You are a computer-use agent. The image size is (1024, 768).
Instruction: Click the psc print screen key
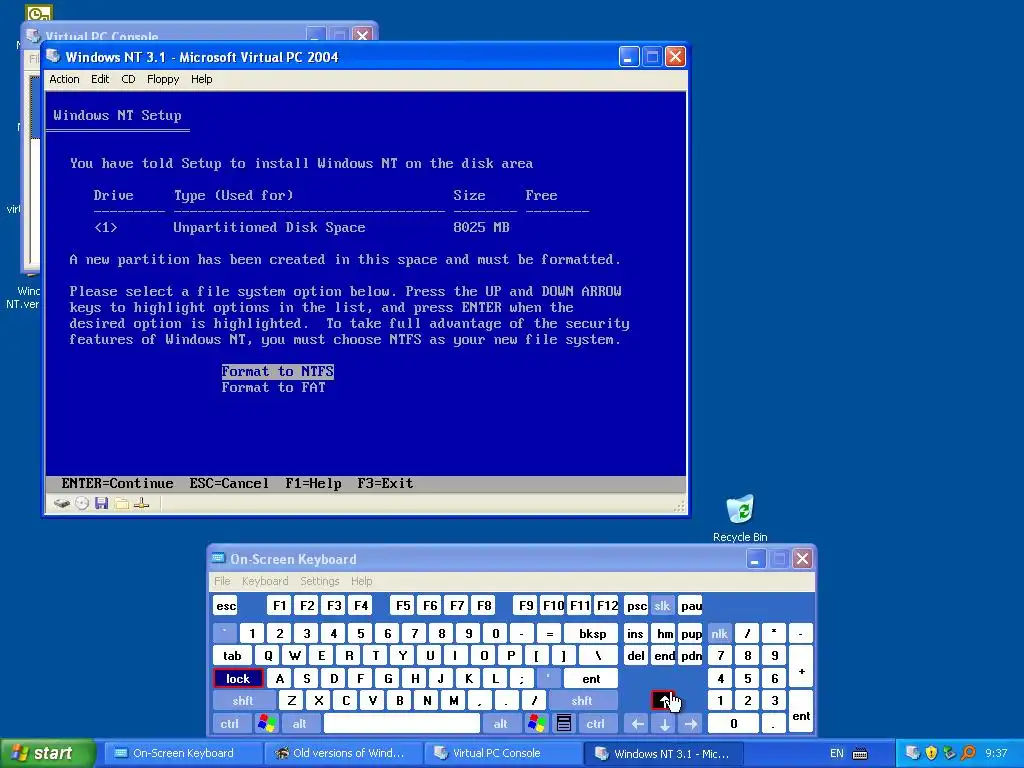(636, 605)
